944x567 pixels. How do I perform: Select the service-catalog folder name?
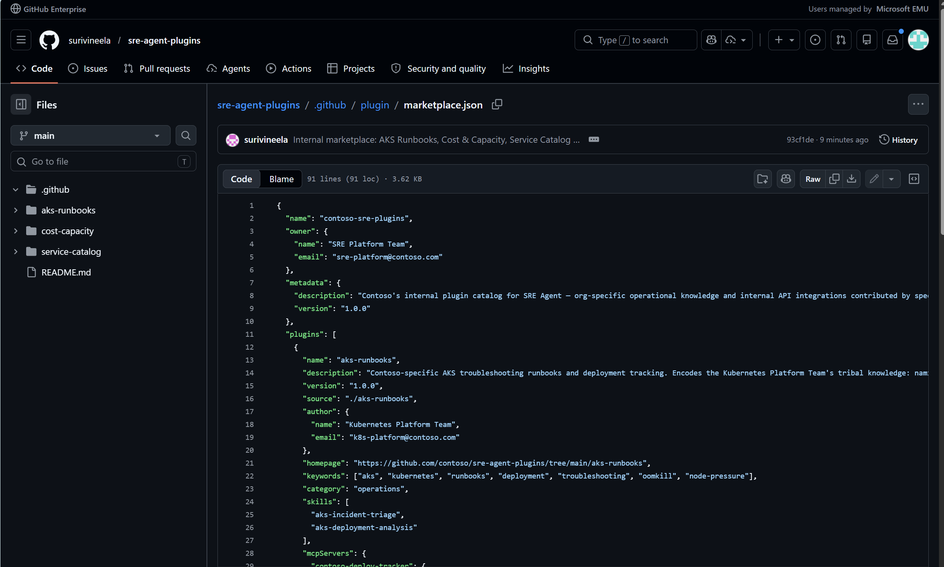pyautogui.click(x=71, y=252)
